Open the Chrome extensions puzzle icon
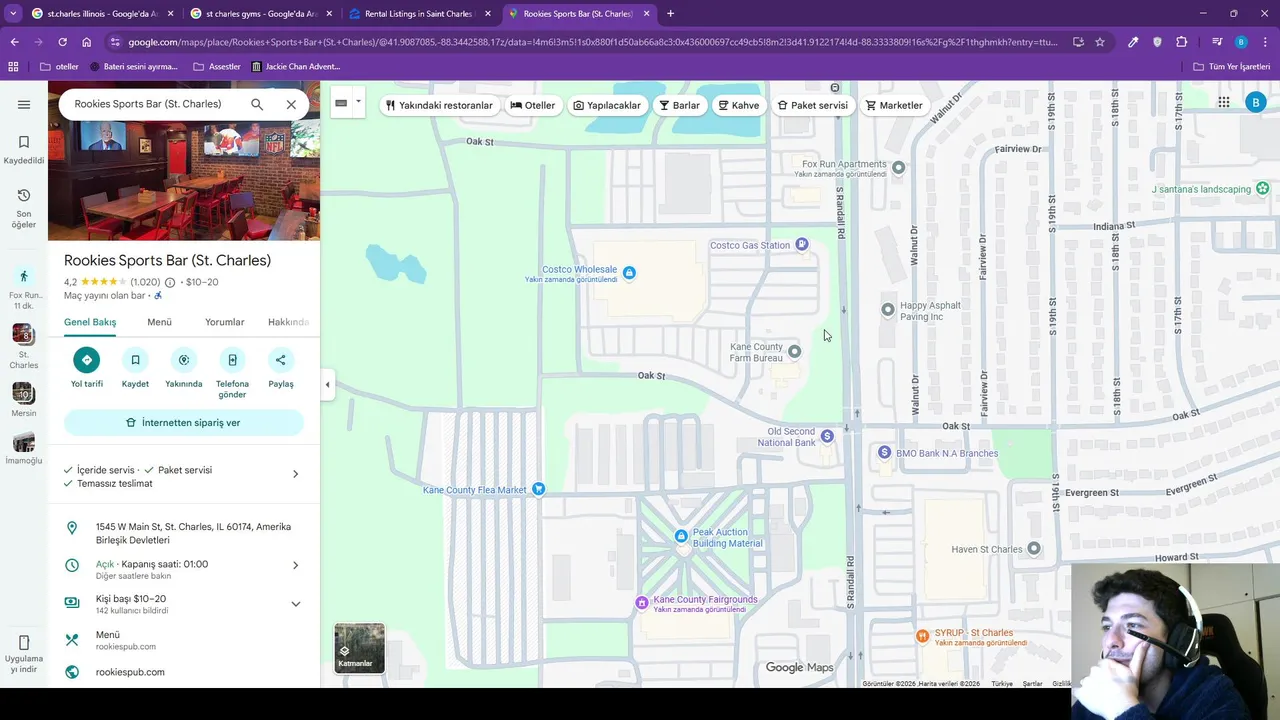Image resolution: width=1280 pixels, height=720 pixels. pyautogui.click(x=1182, y=42)
